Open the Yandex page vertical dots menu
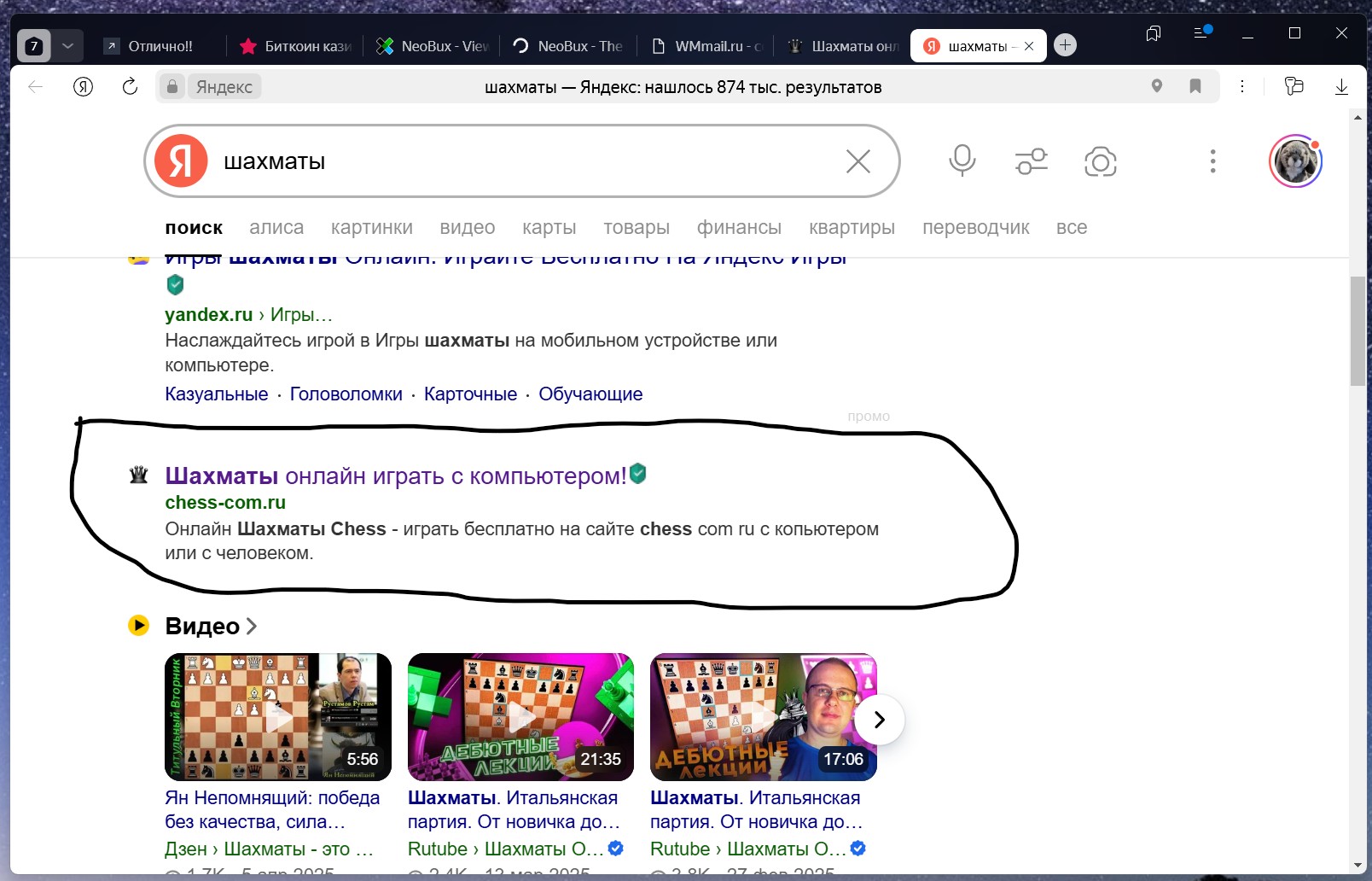 (1212, 161)
